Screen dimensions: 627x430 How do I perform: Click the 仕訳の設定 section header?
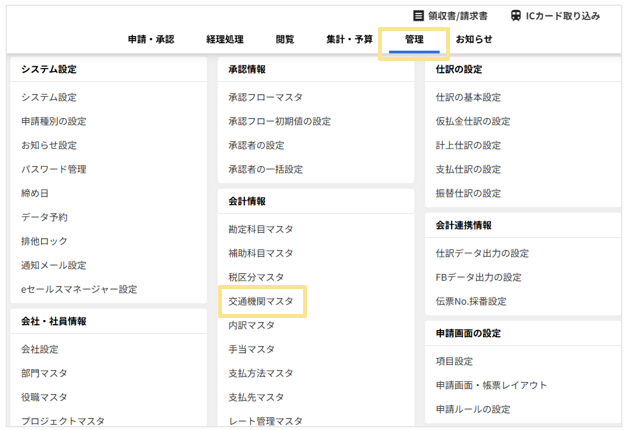459,69
